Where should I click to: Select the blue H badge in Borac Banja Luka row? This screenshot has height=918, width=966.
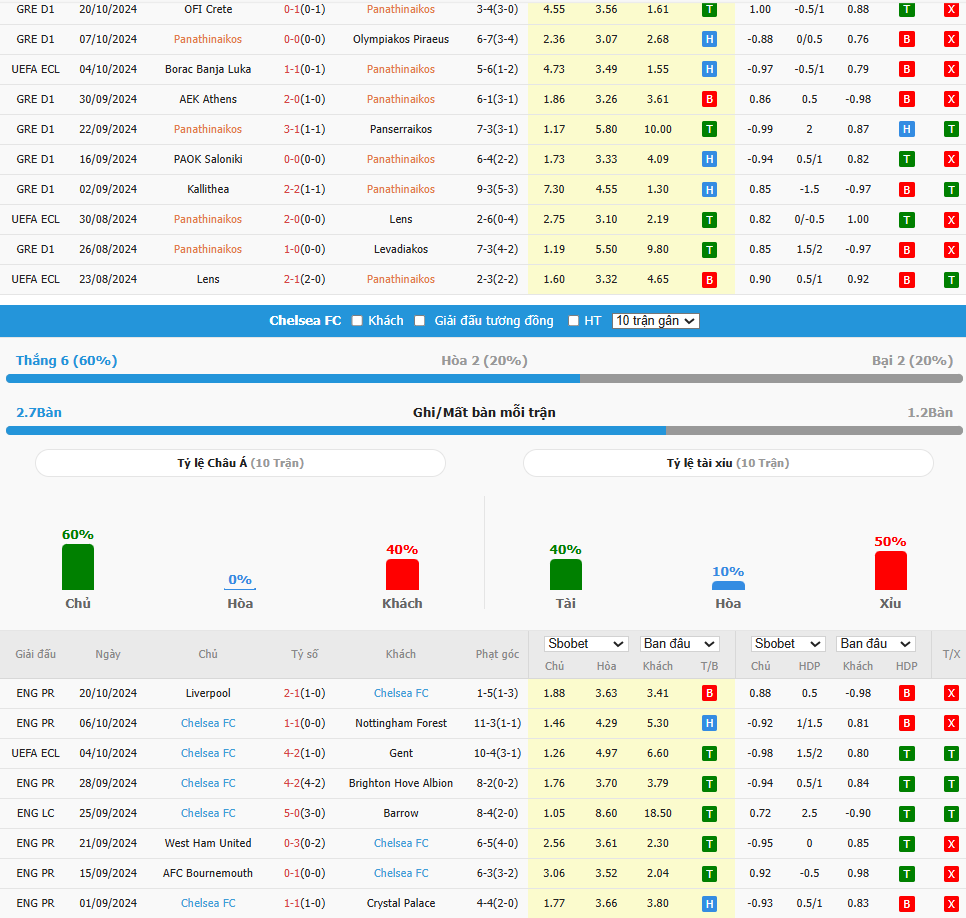(x=709, y=70)
